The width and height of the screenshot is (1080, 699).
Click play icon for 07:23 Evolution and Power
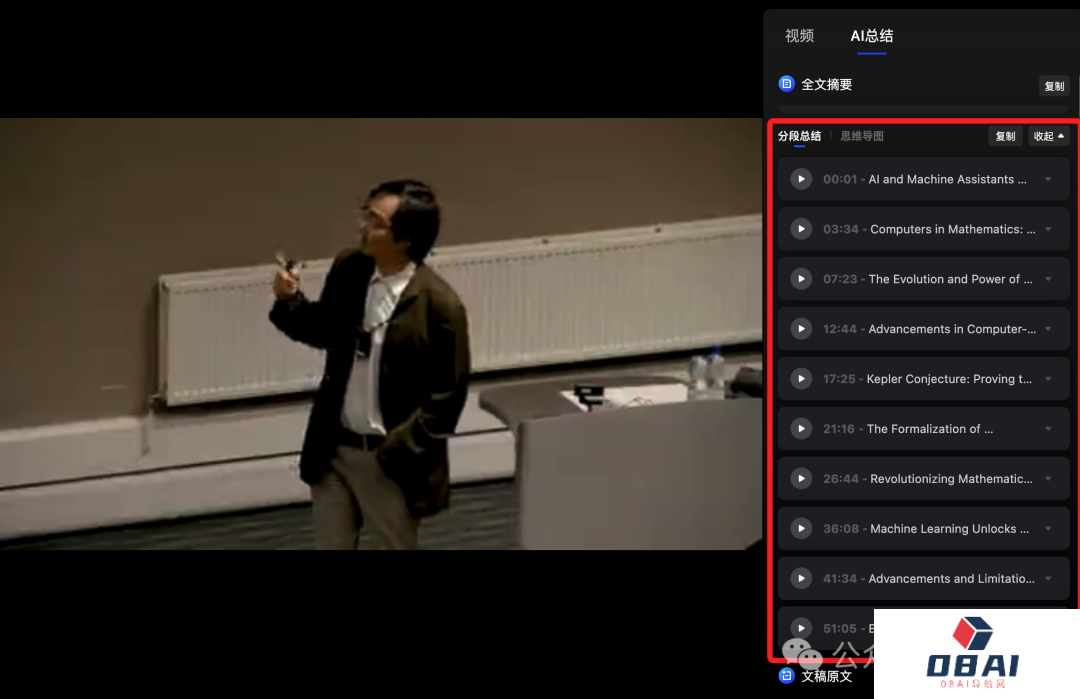801,279
